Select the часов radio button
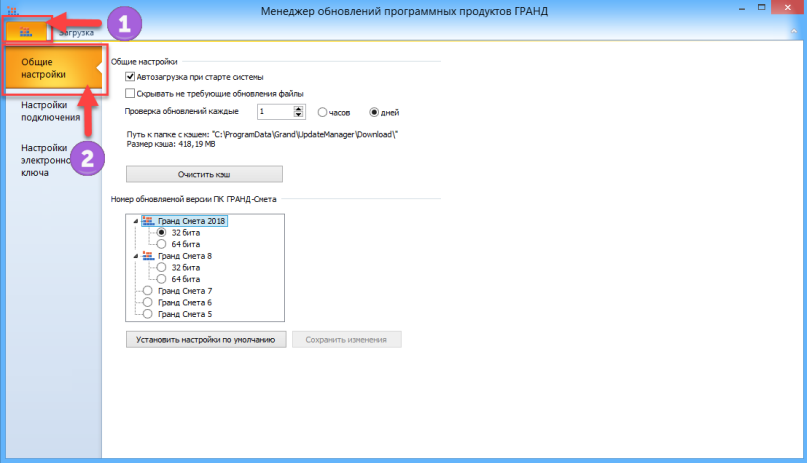The image size is (807, 463). [322, 112]
